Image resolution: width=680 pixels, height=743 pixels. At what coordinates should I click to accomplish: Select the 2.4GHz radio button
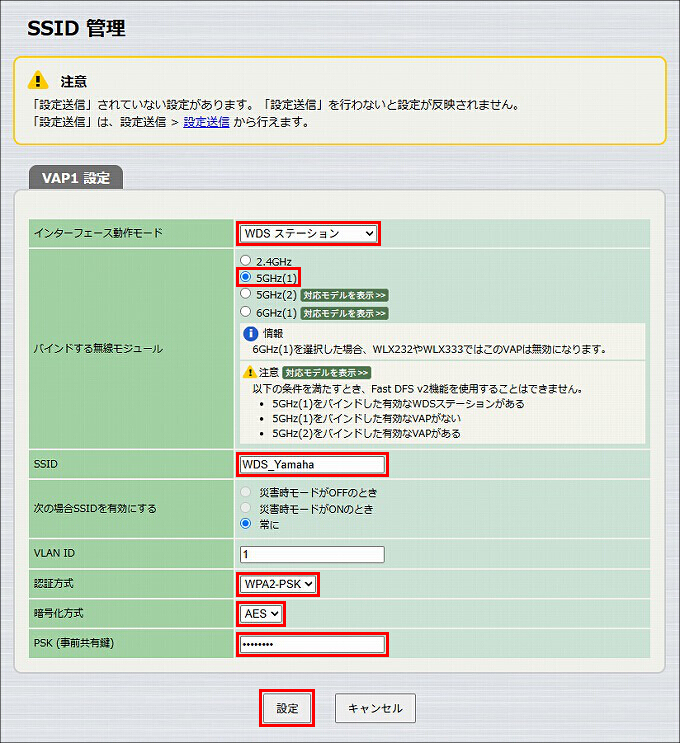coord(245,260)
